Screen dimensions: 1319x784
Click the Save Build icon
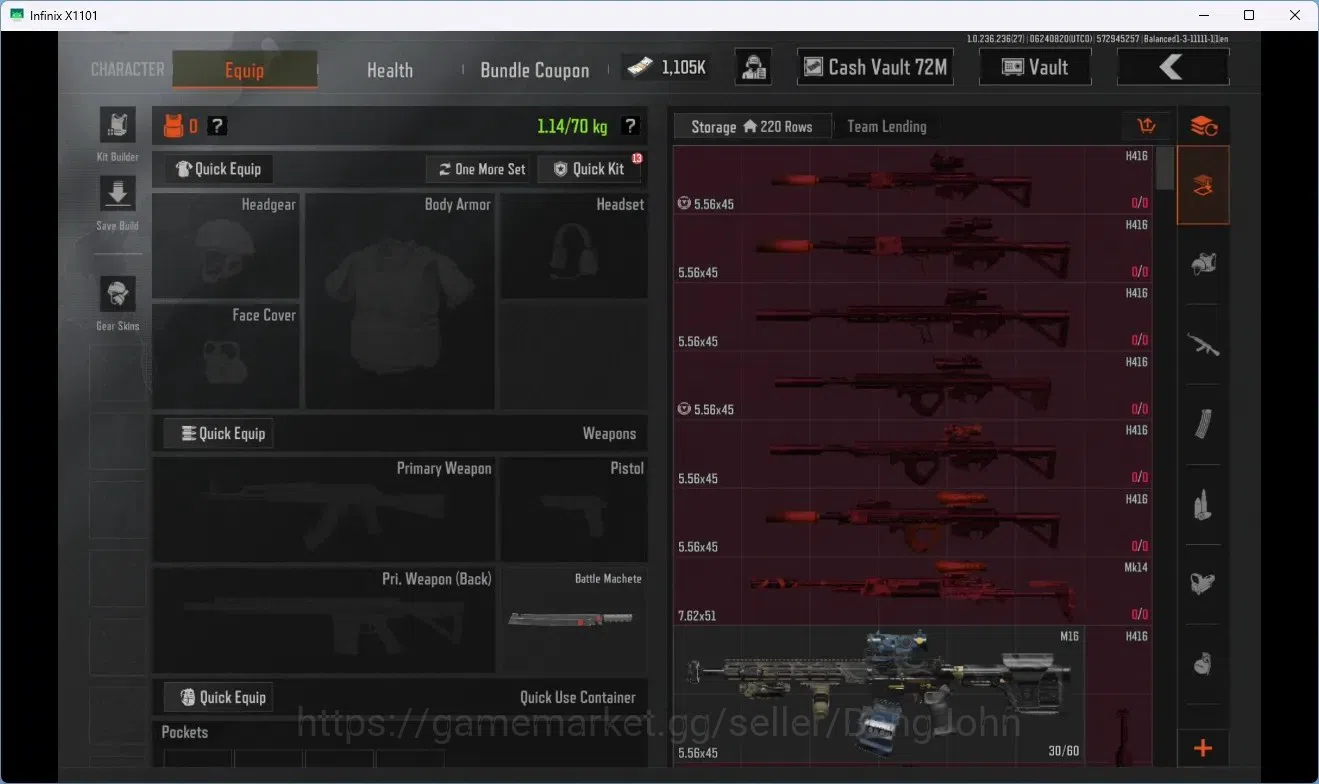pyautogui.click(x=118, y=194)
